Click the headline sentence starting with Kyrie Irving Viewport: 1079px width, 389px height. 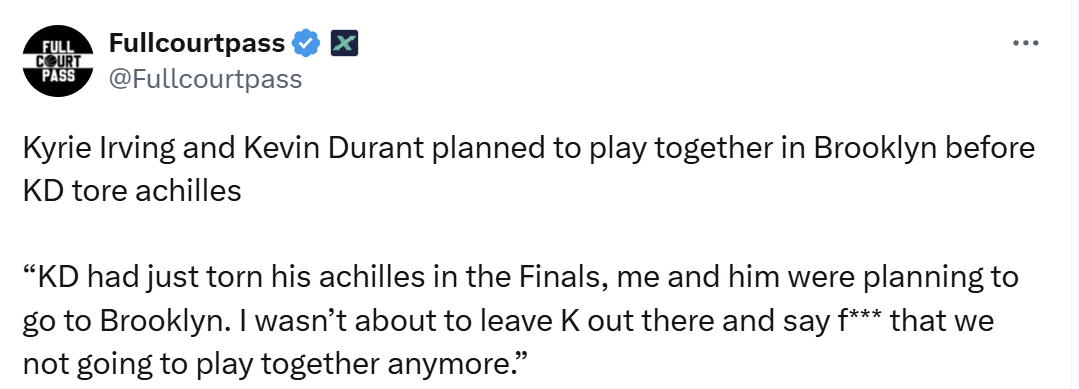point(528,170)
